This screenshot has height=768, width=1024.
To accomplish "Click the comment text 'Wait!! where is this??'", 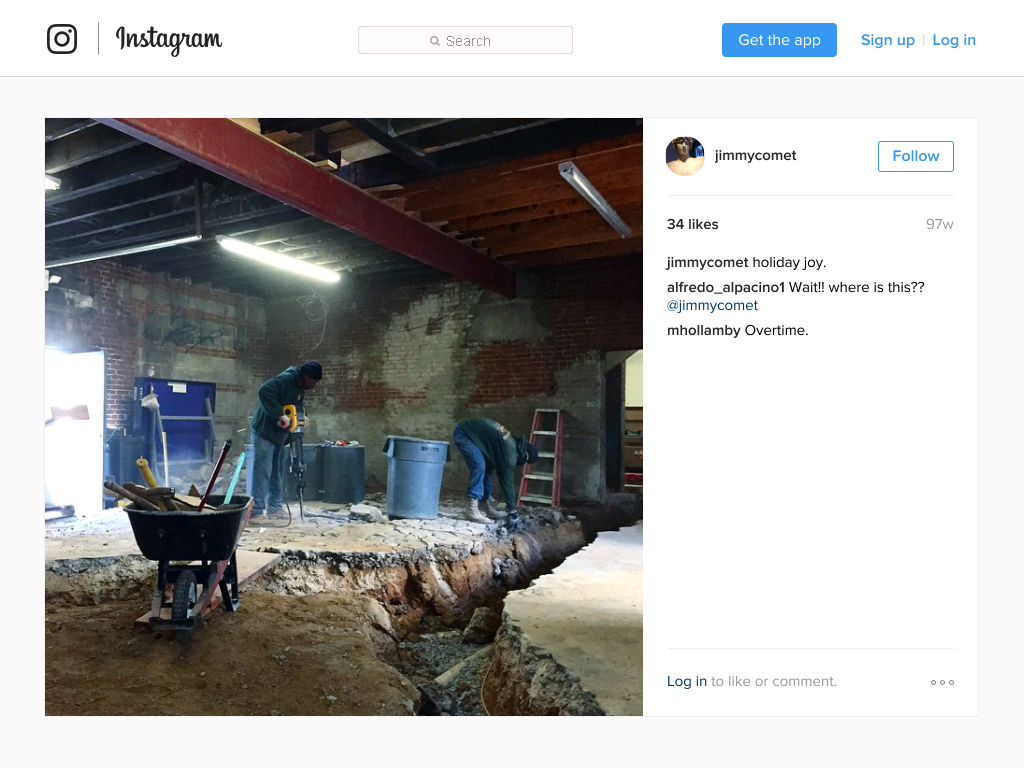I will pyautogui.click(x=857, y=287).
